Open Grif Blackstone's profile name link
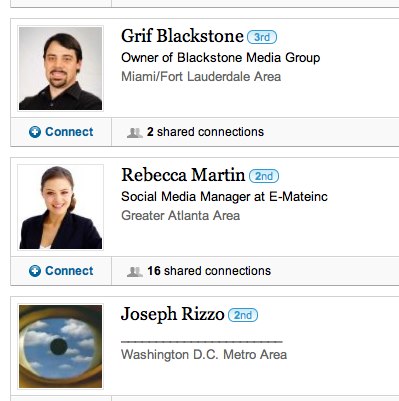The height and width of the screenshot is (401, 399). pyautogui.click(x=182, y=36)
